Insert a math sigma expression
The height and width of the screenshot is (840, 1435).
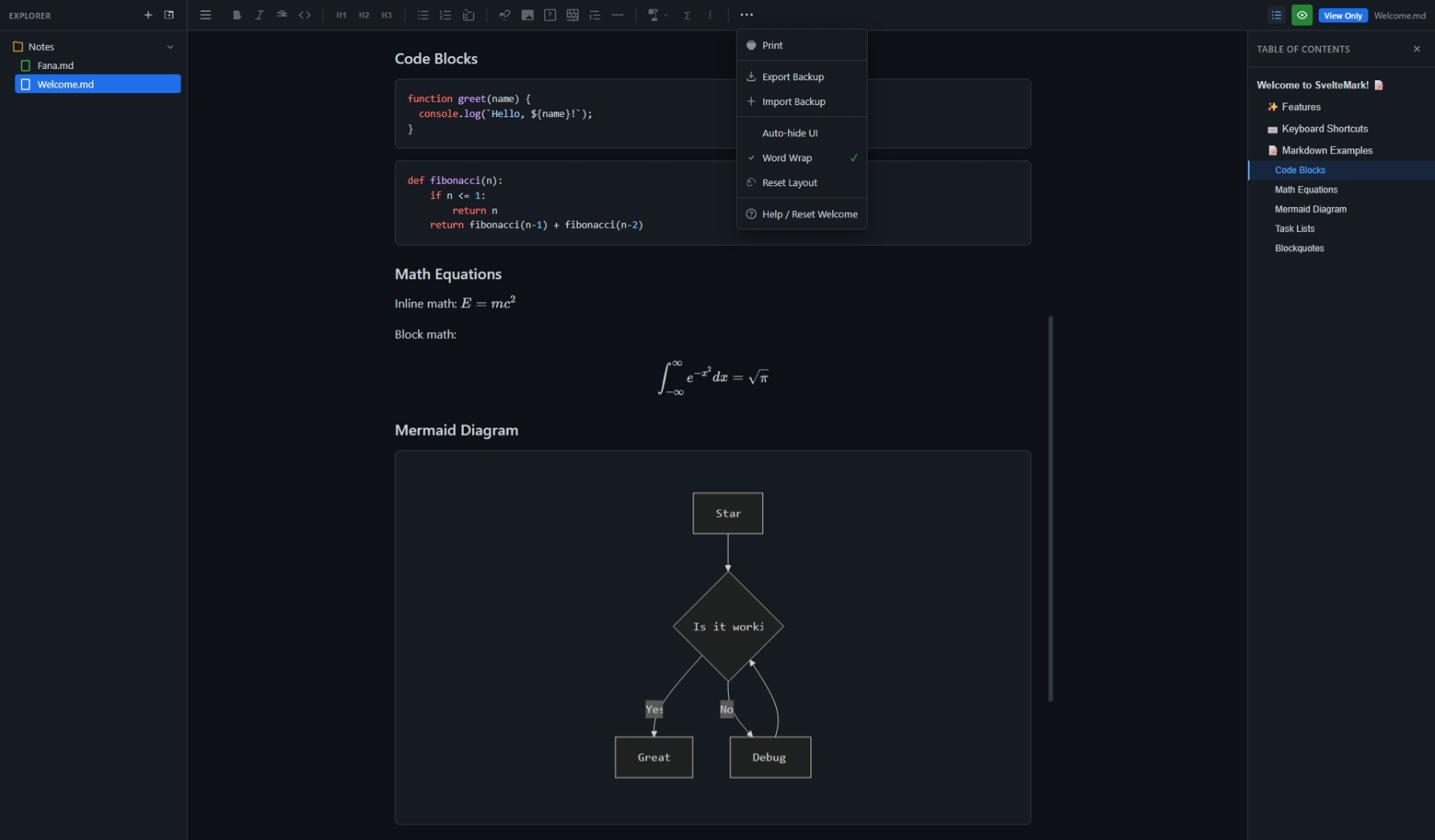pyautogui.click(x=687, y=14)
